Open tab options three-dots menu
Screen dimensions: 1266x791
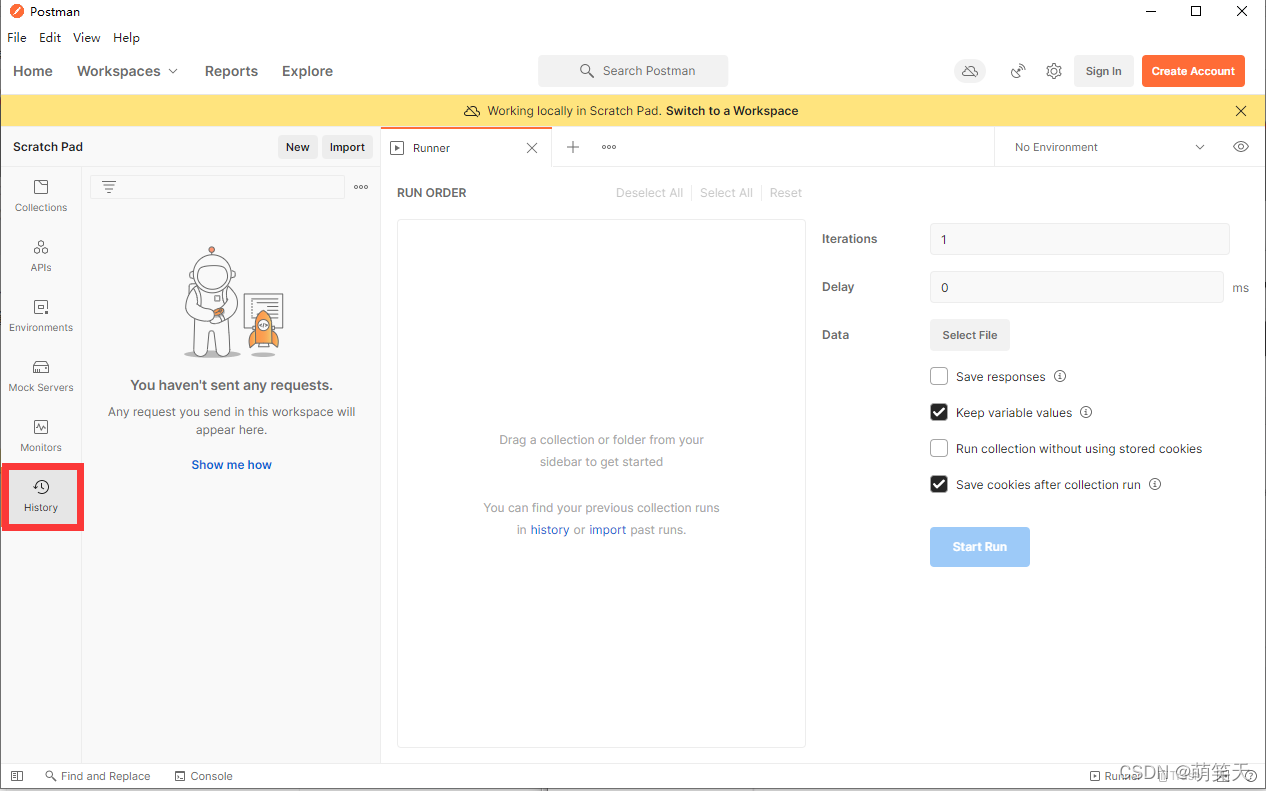click(x=609, y=147)
